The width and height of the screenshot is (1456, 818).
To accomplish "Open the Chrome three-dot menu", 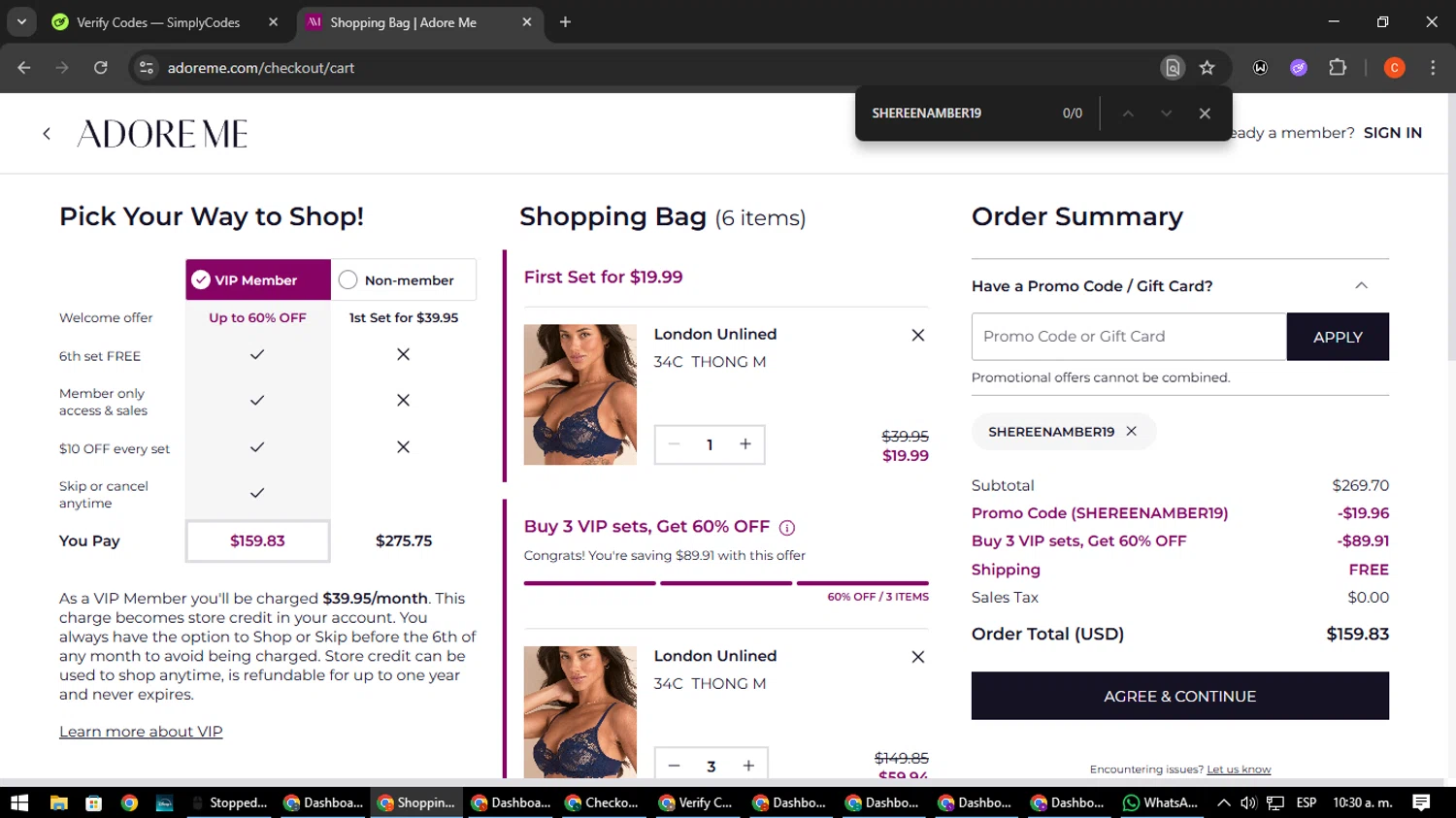I will [x=1433, y=68].
